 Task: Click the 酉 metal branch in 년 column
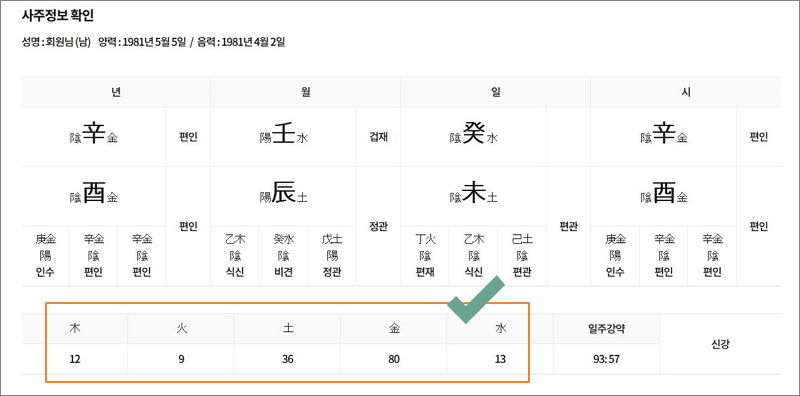(x=94, y=193)
